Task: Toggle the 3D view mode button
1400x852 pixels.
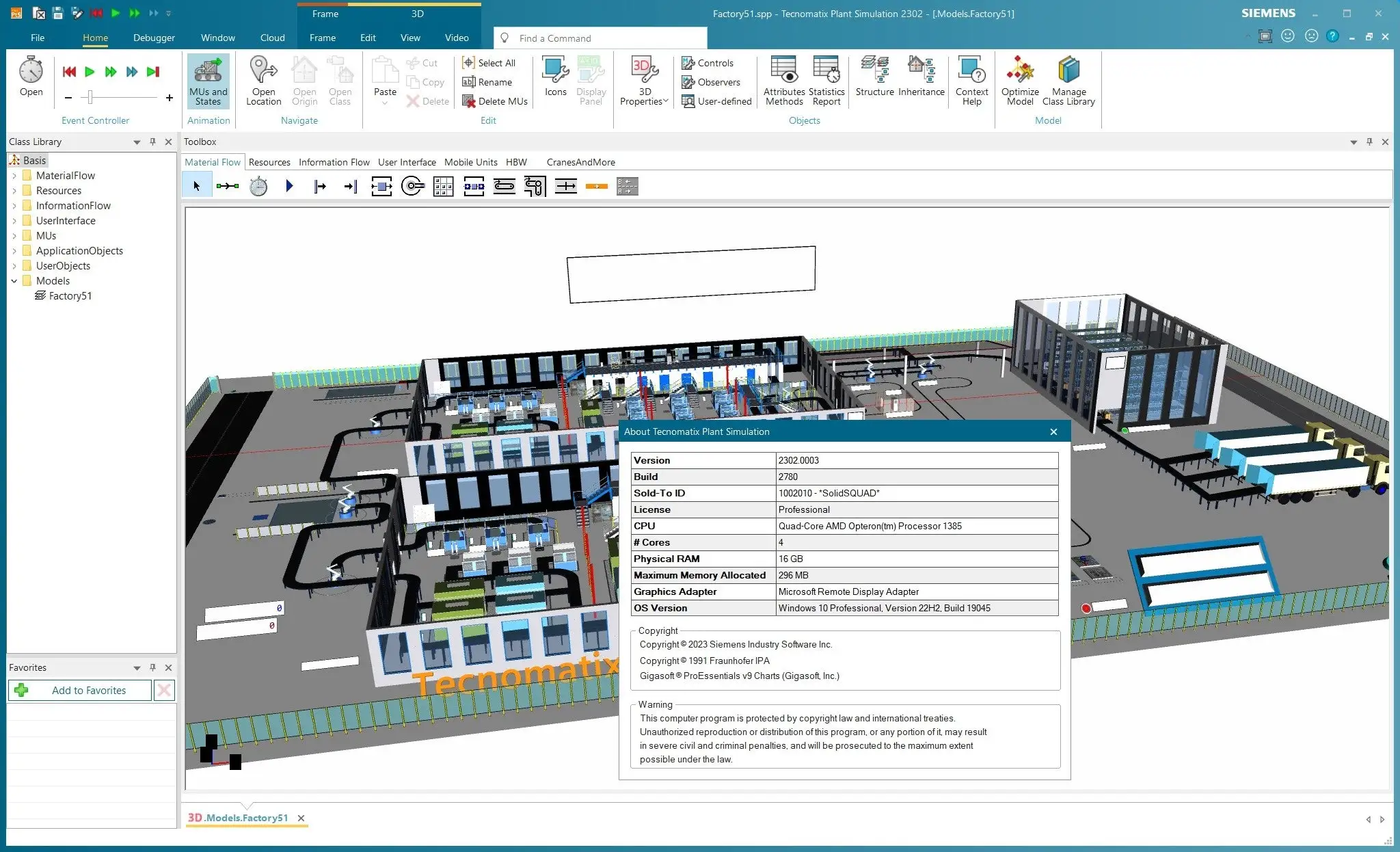Action: (x=417, y=13)
